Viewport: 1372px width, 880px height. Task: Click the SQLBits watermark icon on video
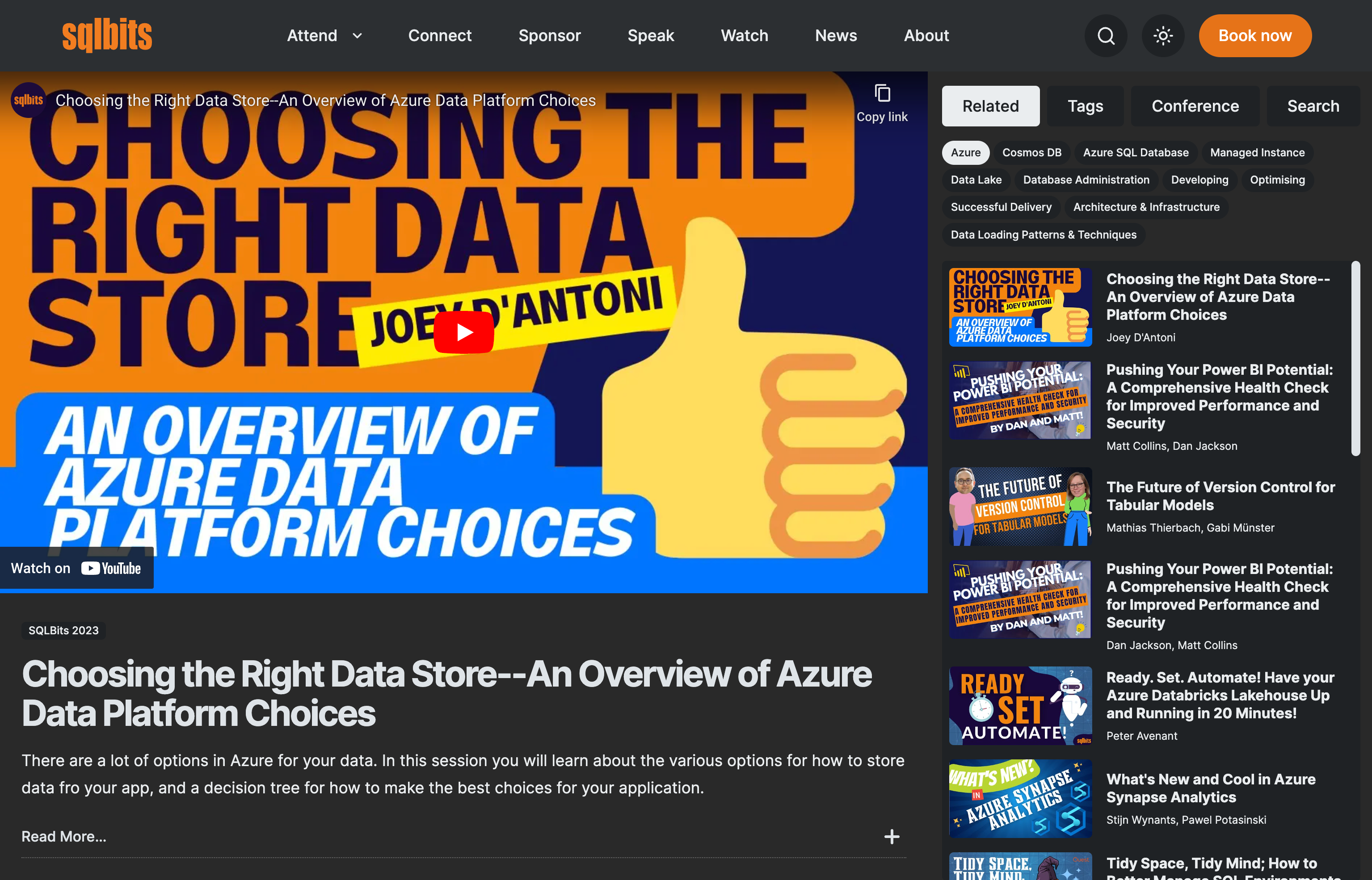pyautogui.click(x=27, y=99)
